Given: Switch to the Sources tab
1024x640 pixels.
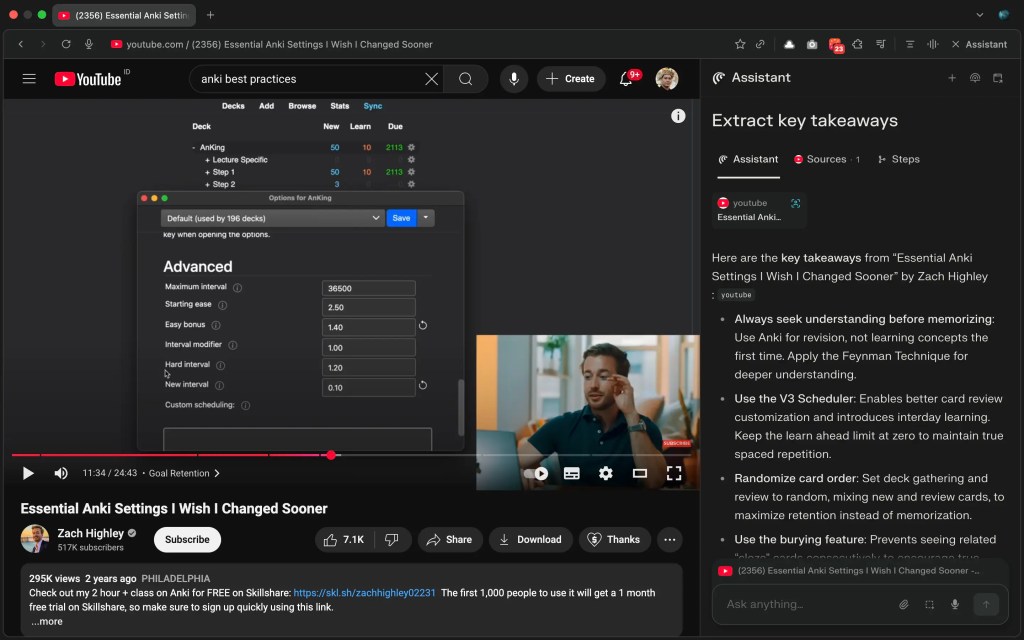Looking at the screenshot, I should click(x=826, y=159).
